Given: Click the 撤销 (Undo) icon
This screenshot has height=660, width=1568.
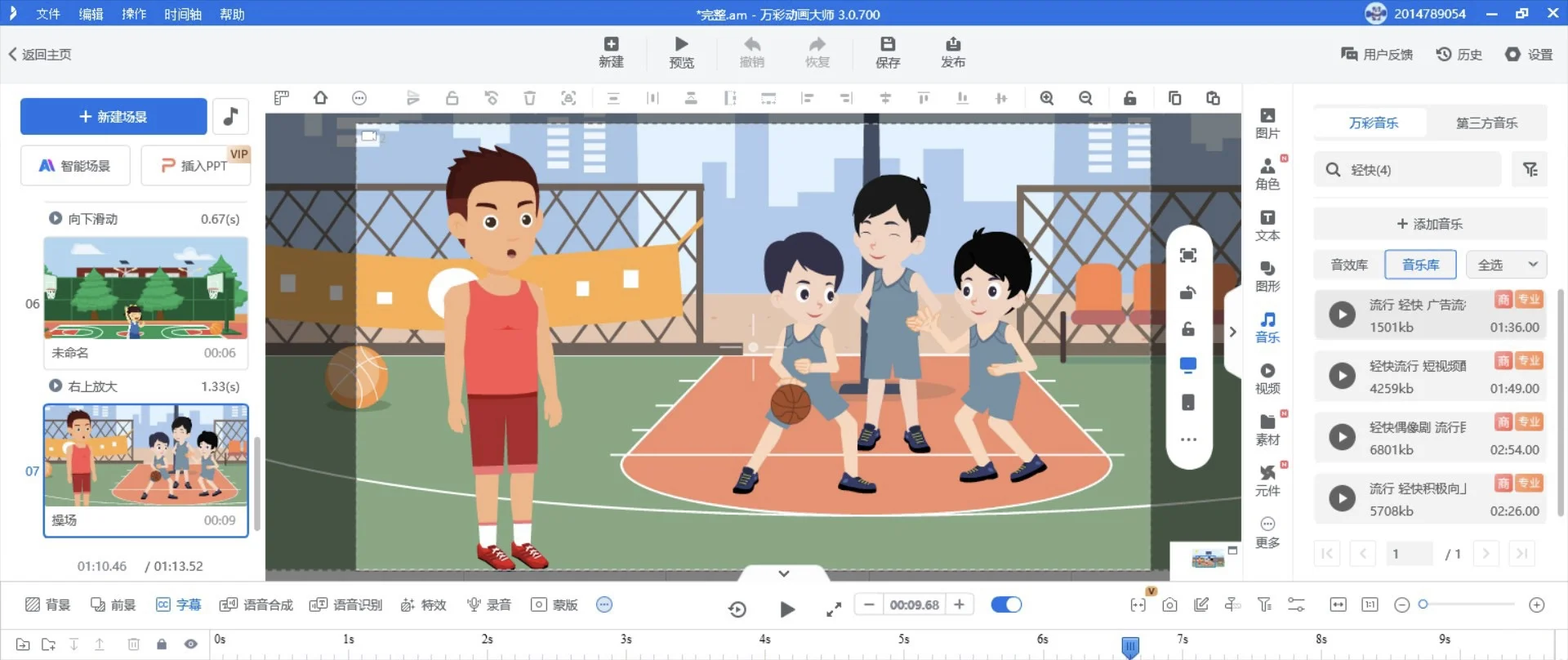Looking at the screenshot, I should 752,52.
